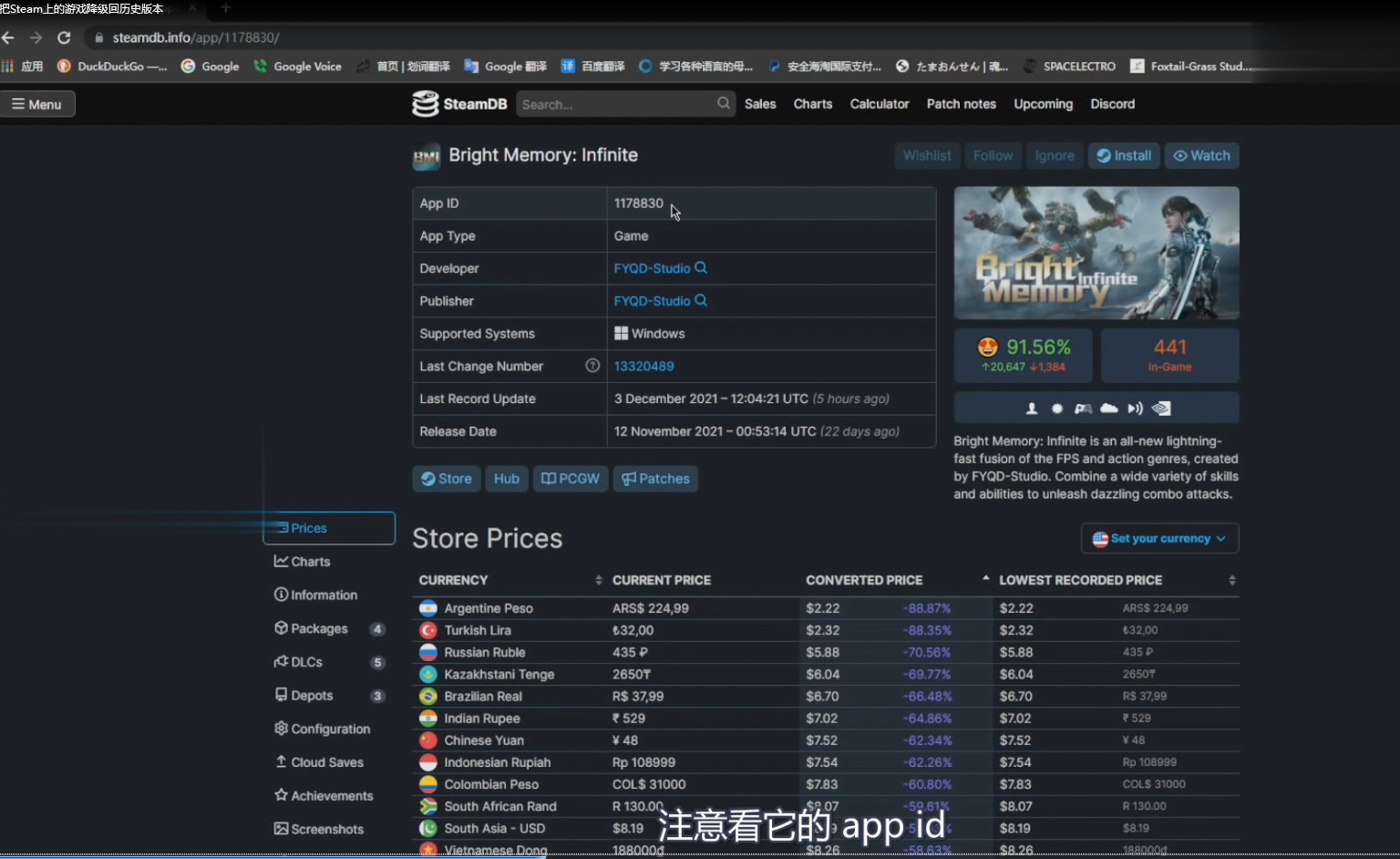Sort by the Currency column header
Viewport: 1400px width, 859px height.
pyautogui.click(x=509, y=580)
